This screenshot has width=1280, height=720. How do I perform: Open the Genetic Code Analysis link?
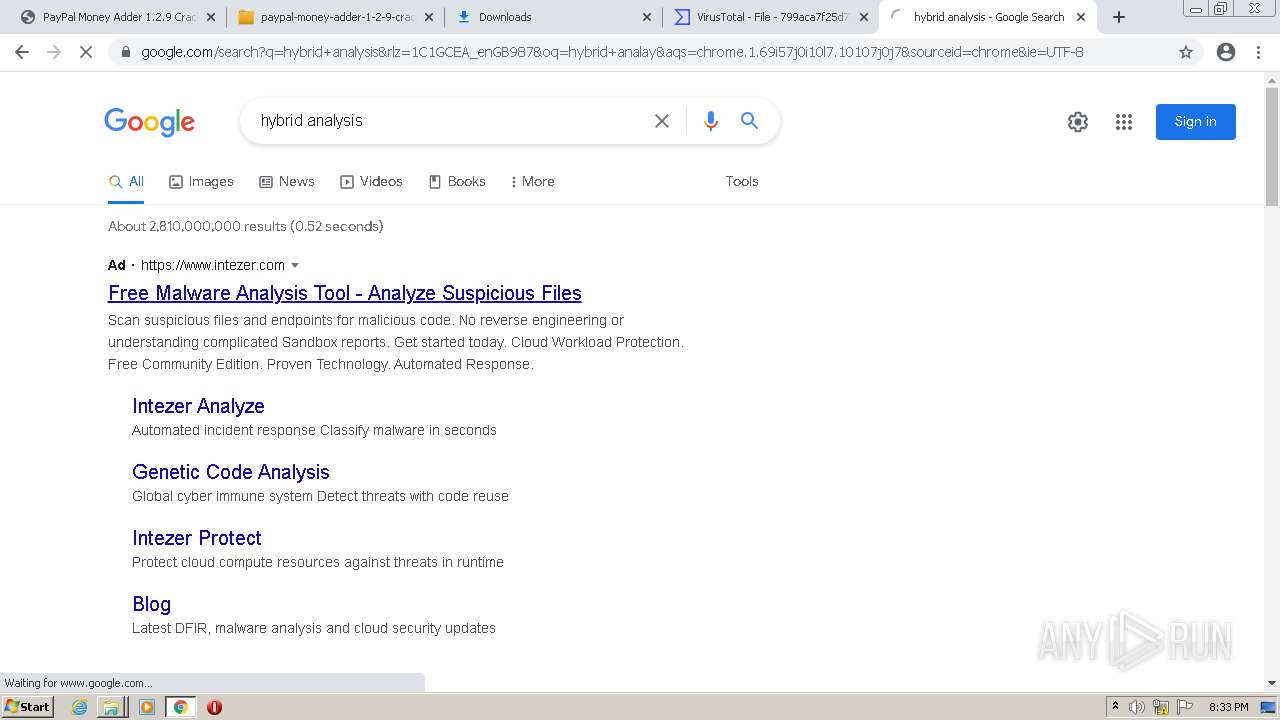231,472
